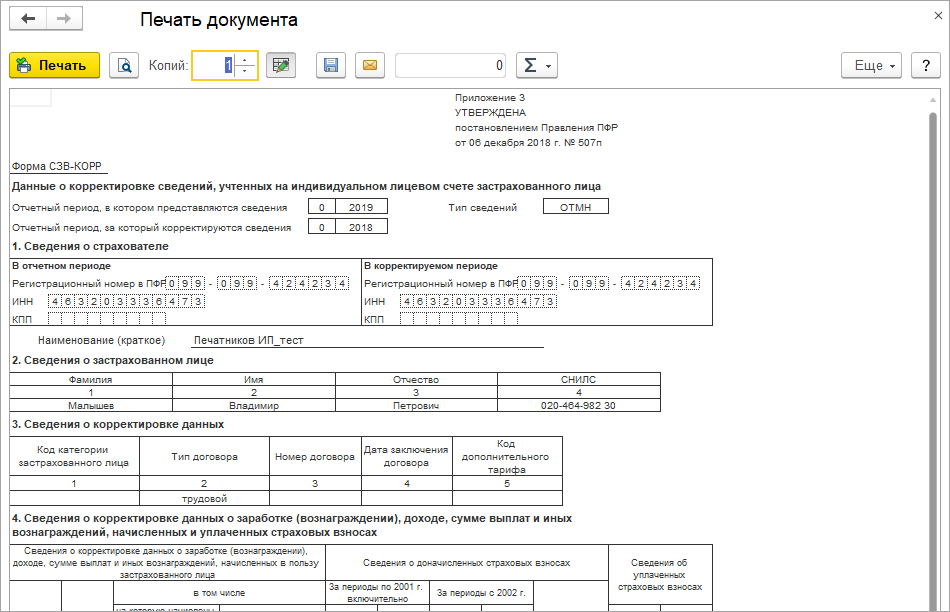Screen dimensions: 950x612
Task: Select the Петрович patronymic cell
Action: point(416,405)
